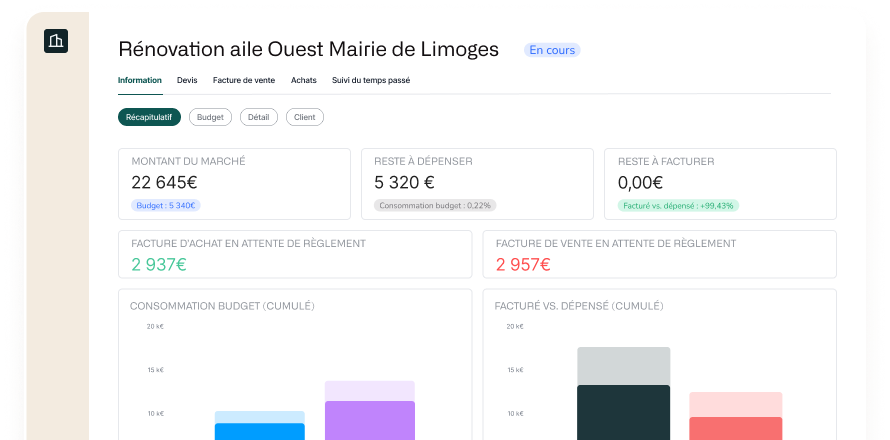Open the Information tab
This screenshot has height=440, width=890.
pos(140,80)
